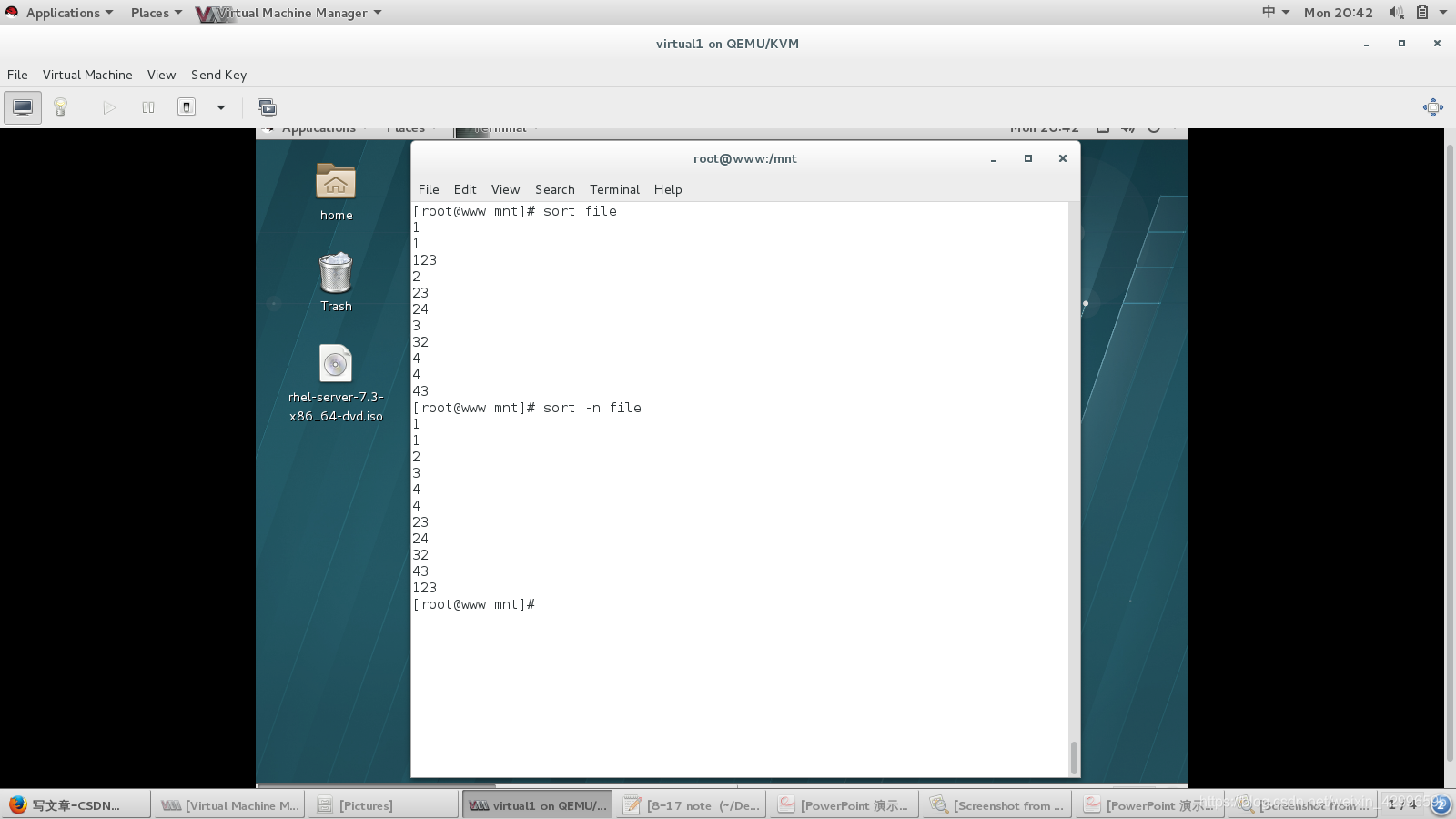This screenshot has width=1456, height=819.
Task: Open terminal Search menu
Action: coord(555,189)
